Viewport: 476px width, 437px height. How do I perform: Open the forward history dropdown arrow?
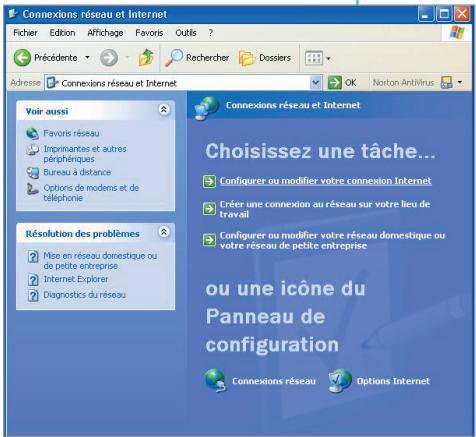(x=127, y=57)
